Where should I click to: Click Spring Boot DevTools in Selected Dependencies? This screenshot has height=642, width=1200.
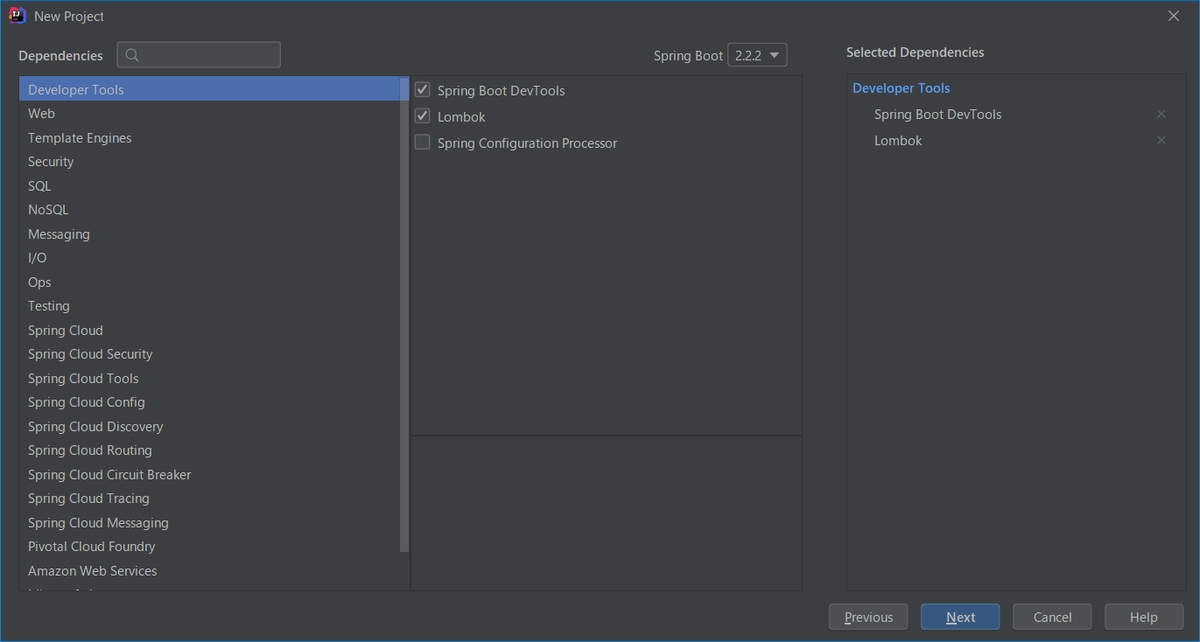tap(938, 114)
